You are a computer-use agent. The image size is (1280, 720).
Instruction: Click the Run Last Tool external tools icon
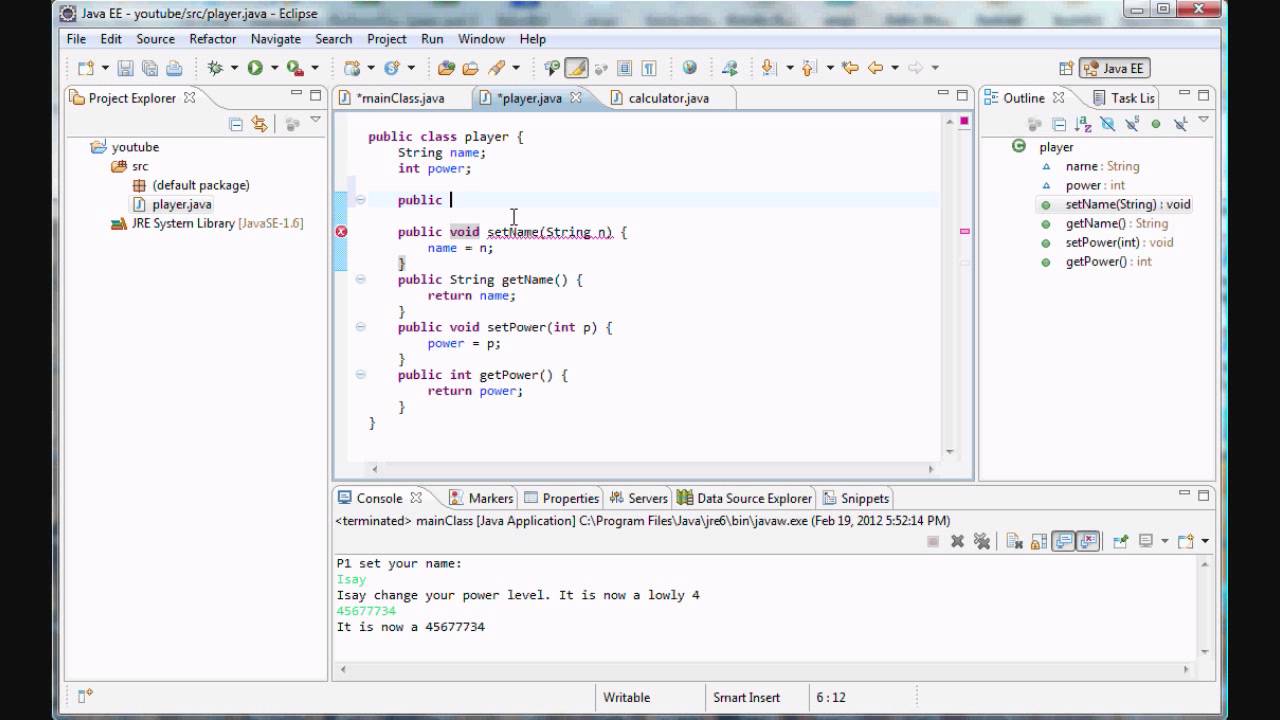pos(295,68)
